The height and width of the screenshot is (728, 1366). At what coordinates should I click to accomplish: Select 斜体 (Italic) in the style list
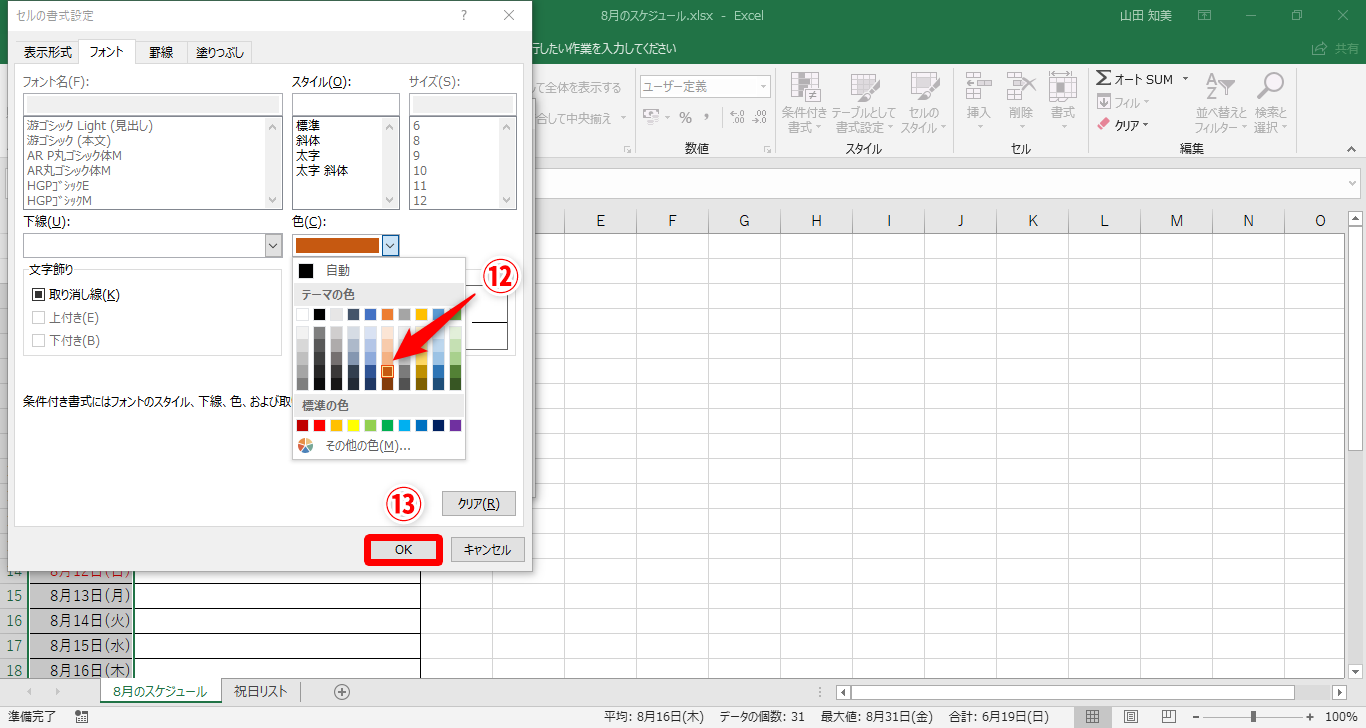tap(308, 141)
